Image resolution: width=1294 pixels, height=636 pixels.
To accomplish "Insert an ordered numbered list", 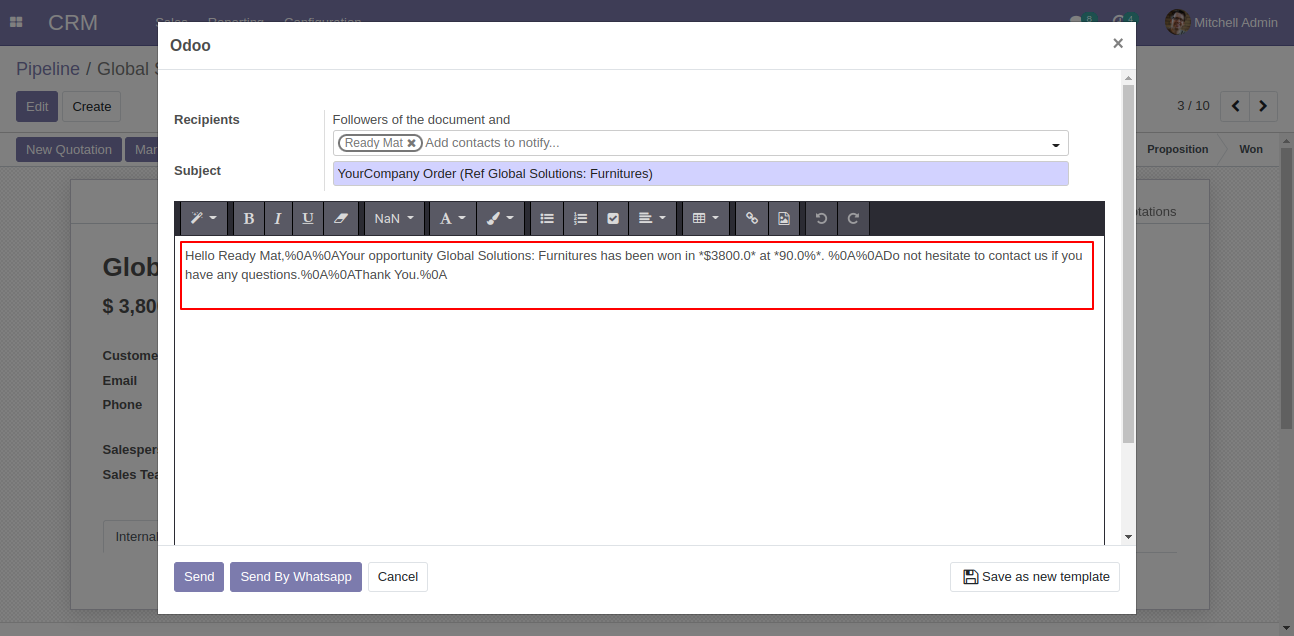I will (x=580, y=218).
